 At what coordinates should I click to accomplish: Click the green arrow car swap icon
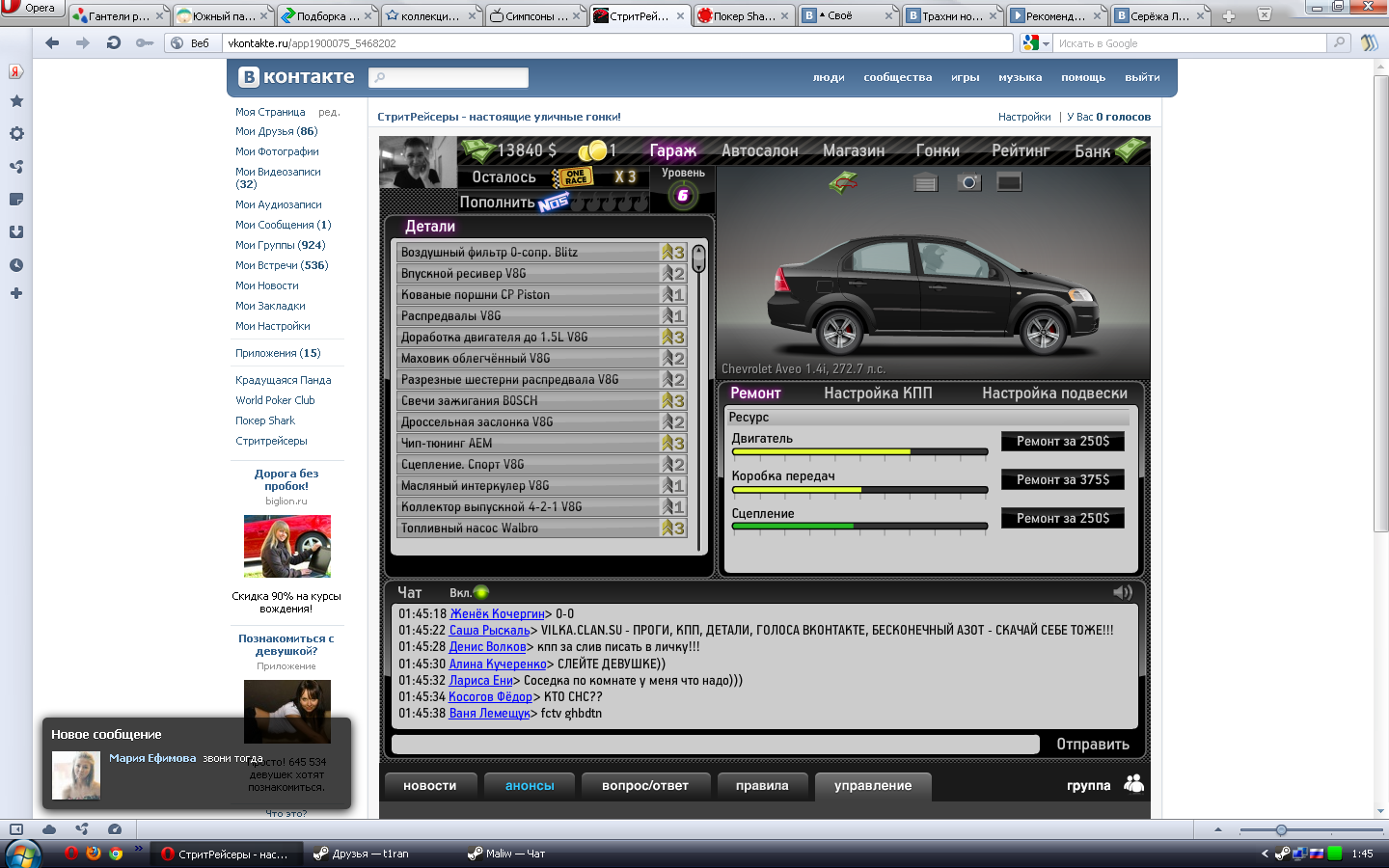(x=843, y=182)
